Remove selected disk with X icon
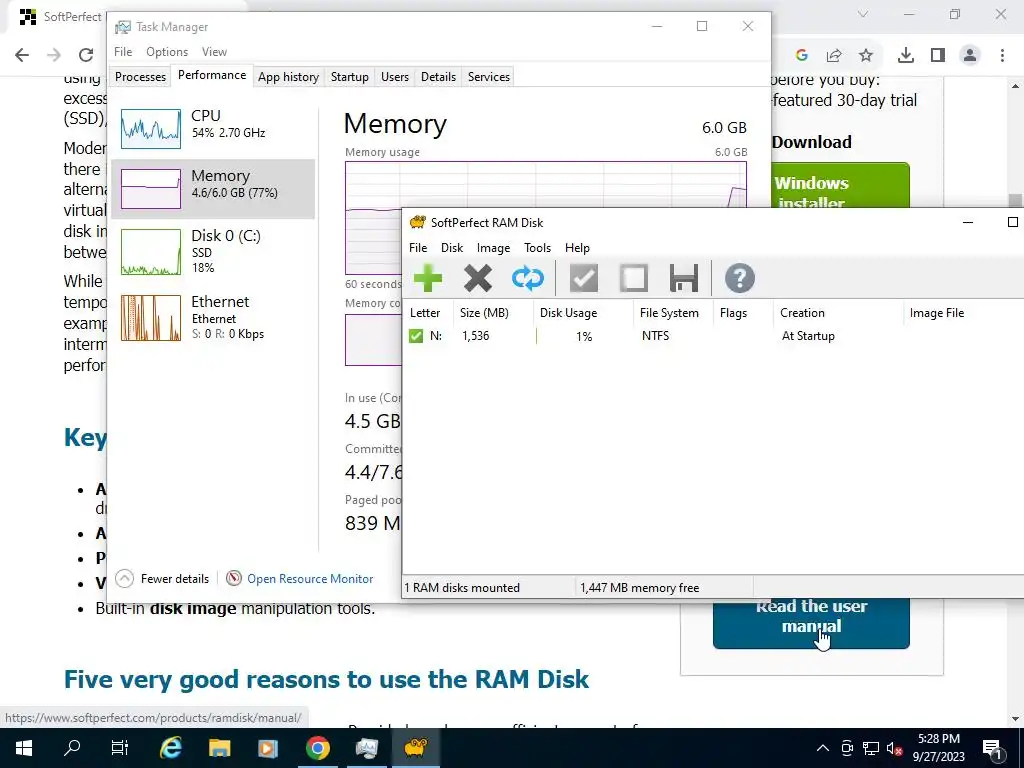This screenshot has width=1024, height=768. 478,278
